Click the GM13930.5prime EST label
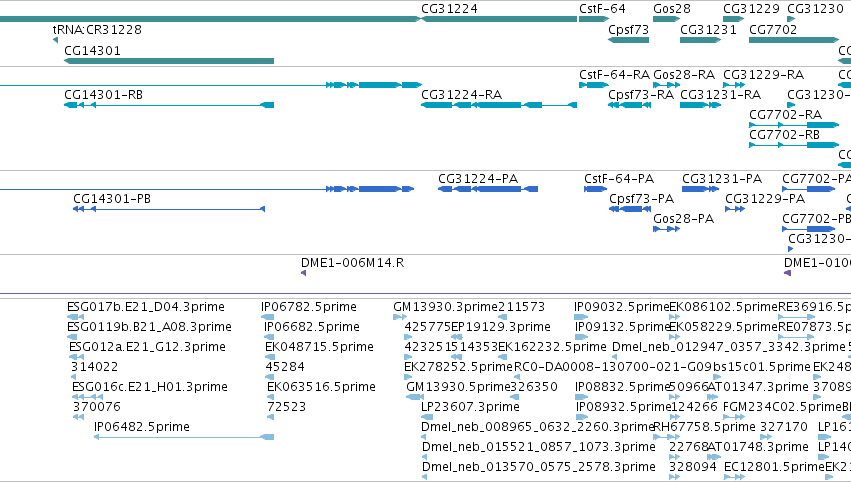851x482 pixels. (459, 387)
